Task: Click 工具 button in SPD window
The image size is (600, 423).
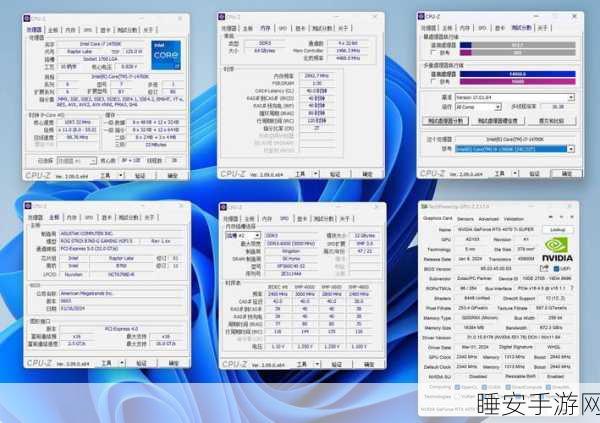Action: tap(302, 364)
